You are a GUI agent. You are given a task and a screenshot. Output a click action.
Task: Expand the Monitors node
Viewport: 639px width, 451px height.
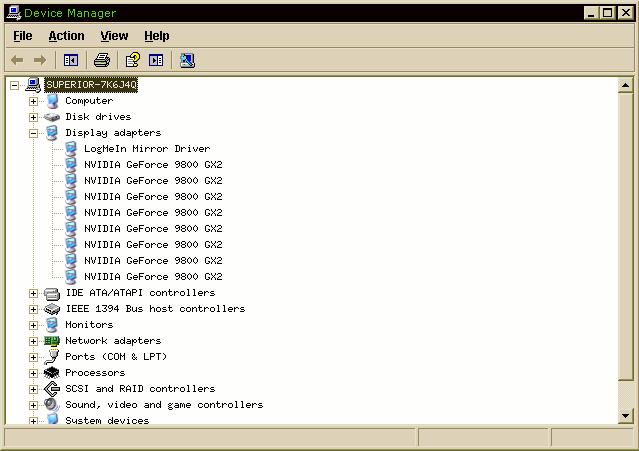click(x=33, y=326)
